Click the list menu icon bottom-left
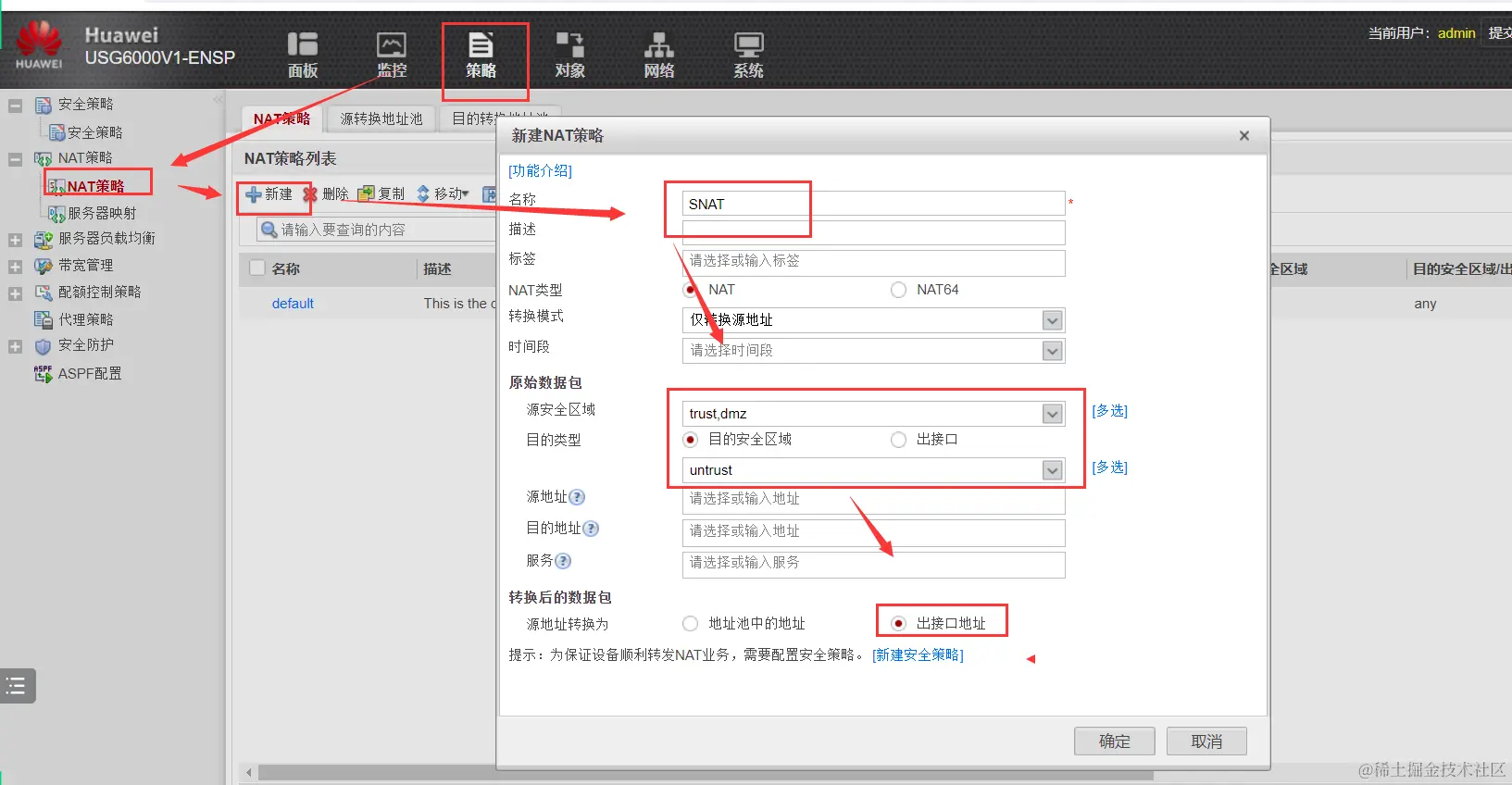Image resolution: width=1512 pixels, height=785 pixels. point(17,686)
